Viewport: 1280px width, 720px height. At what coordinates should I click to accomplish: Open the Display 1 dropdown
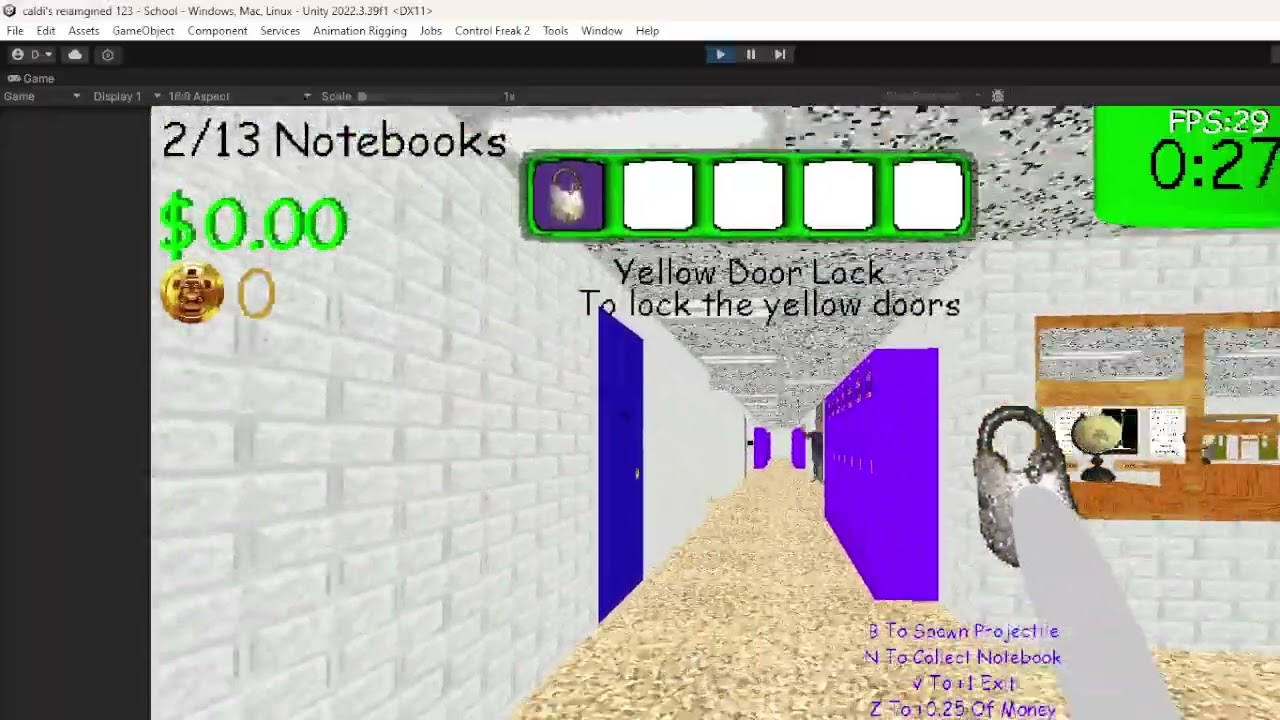(x=127, y=96)
